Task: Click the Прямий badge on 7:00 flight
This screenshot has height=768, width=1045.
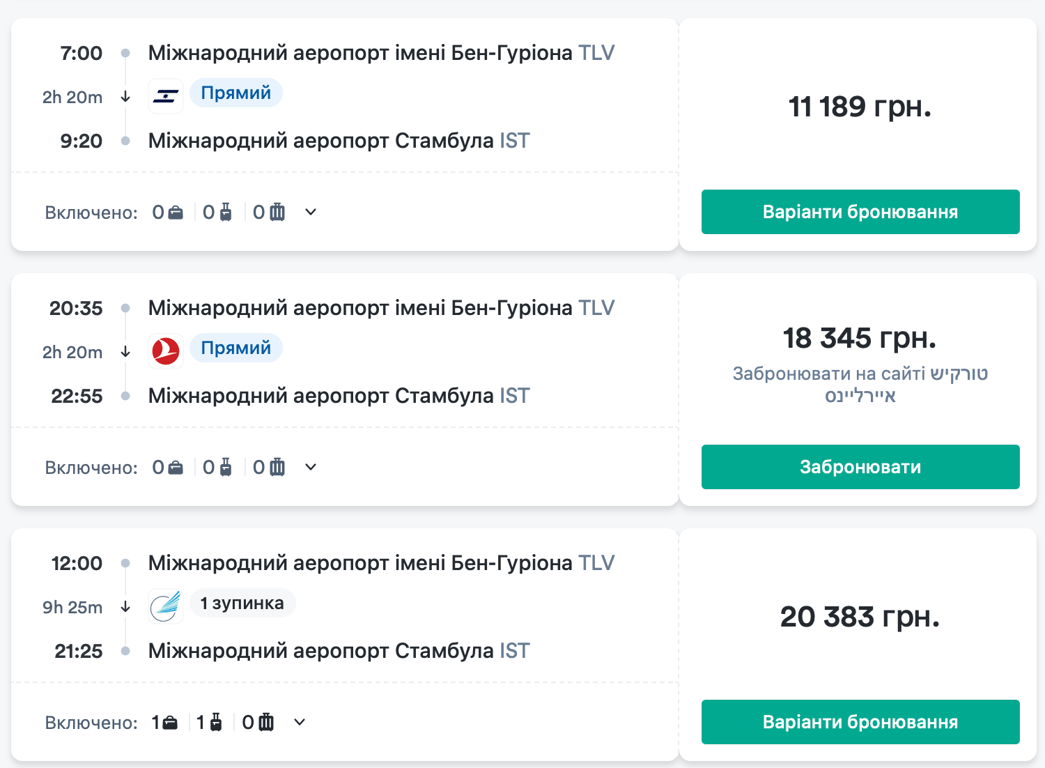Action: click(236, 93)
